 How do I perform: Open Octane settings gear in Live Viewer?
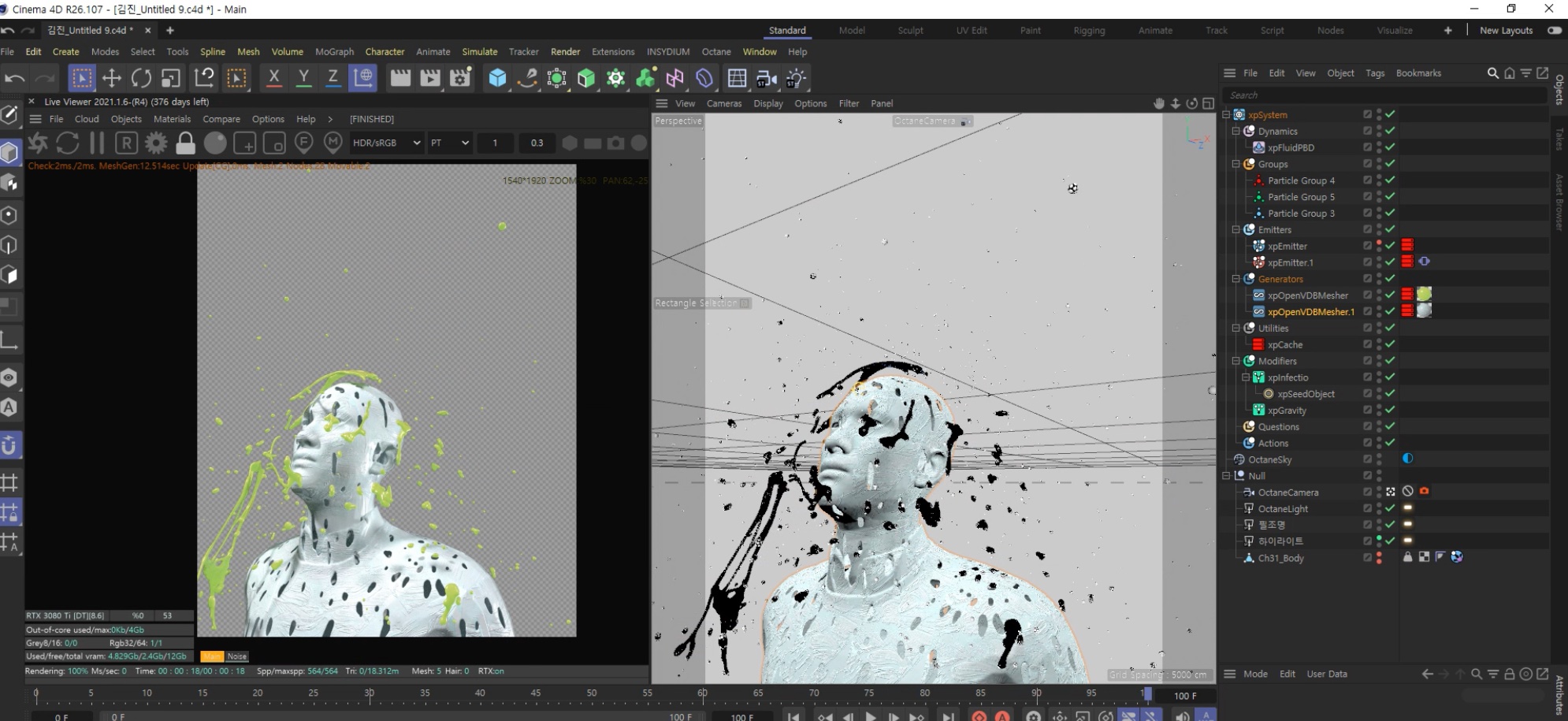156,143
